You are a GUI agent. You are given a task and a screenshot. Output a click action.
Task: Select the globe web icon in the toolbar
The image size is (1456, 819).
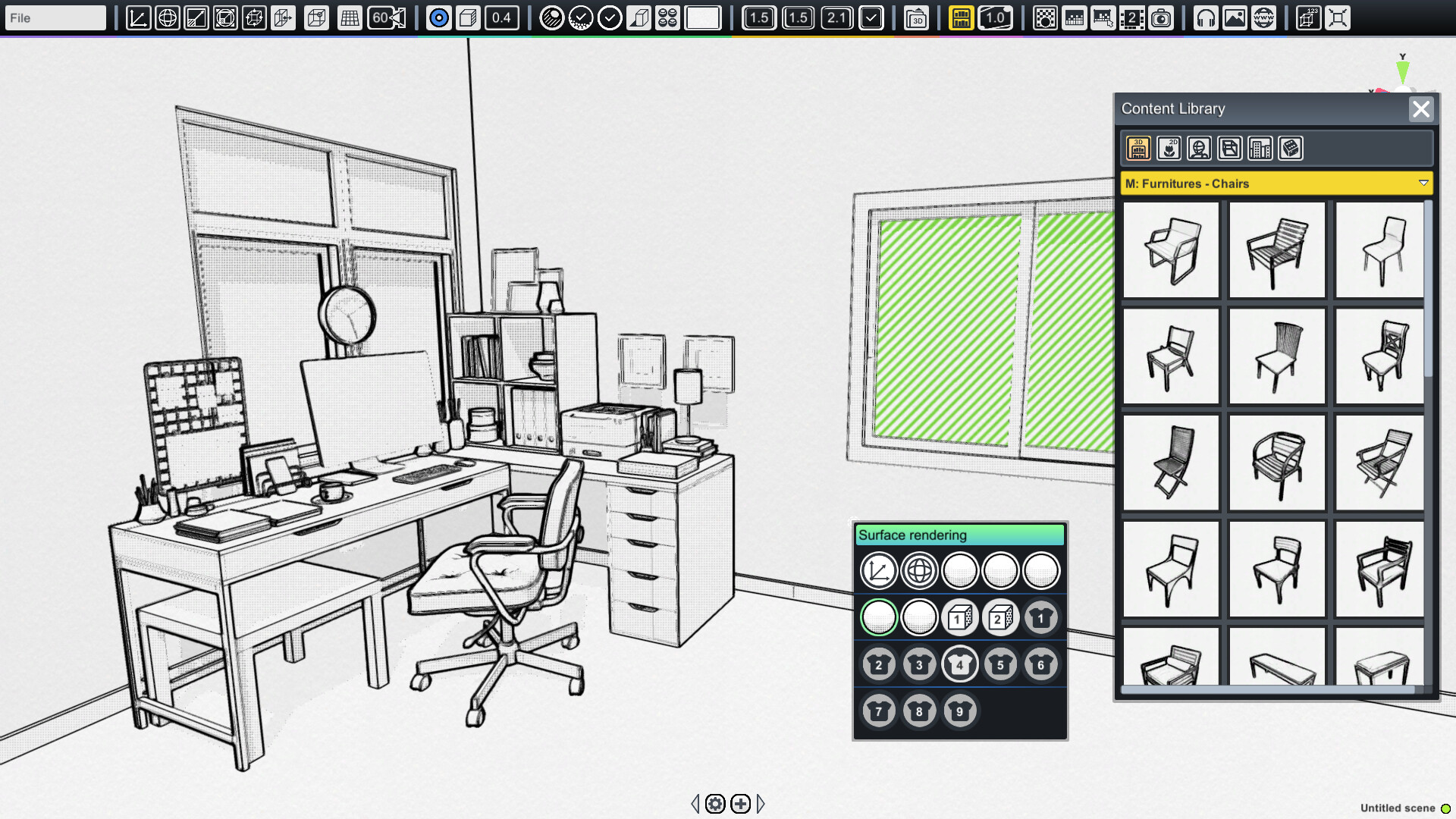(1262, 17)
